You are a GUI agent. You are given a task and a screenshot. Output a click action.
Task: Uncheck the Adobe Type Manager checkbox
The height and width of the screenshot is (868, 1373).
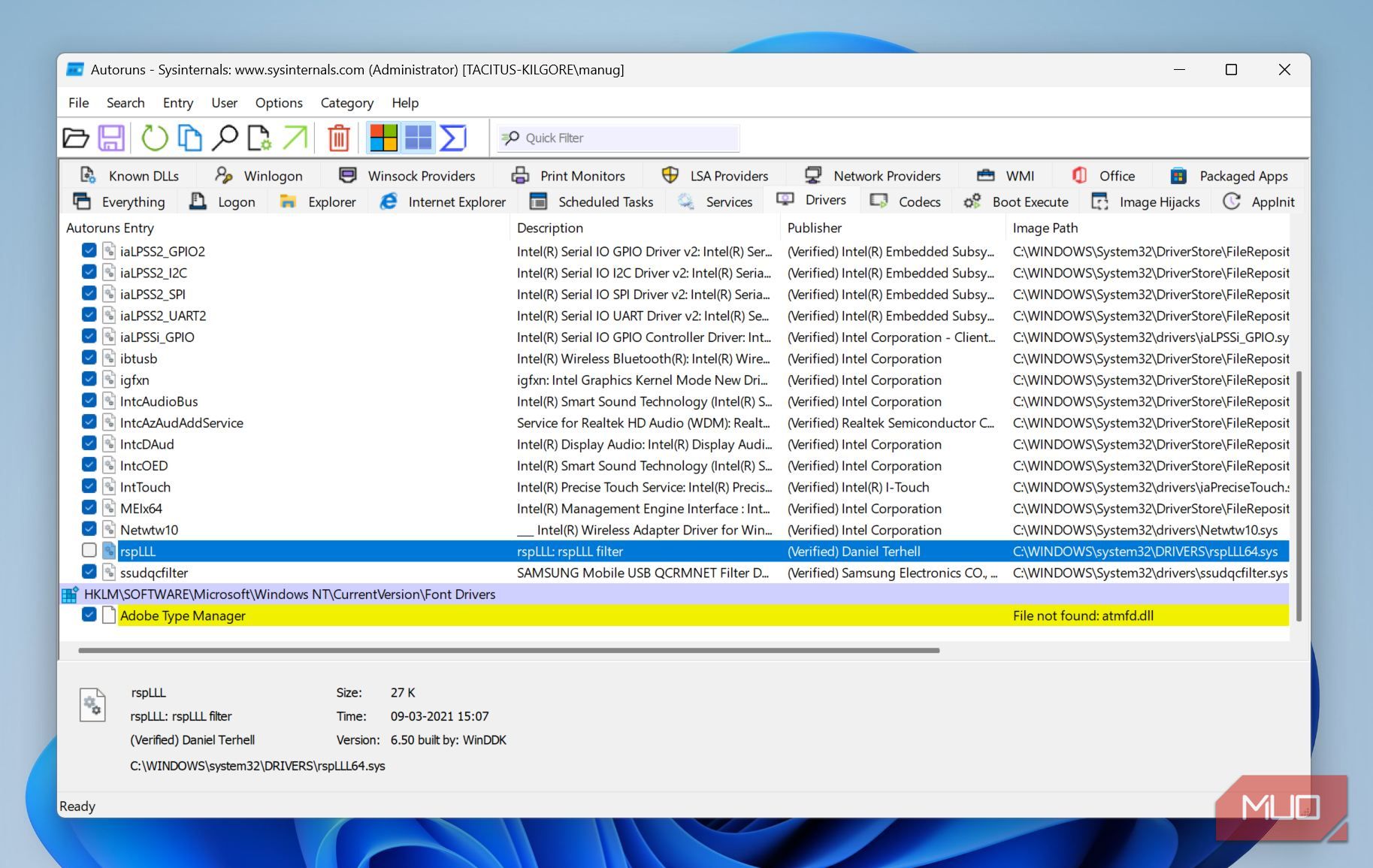[x=89, y=615]
